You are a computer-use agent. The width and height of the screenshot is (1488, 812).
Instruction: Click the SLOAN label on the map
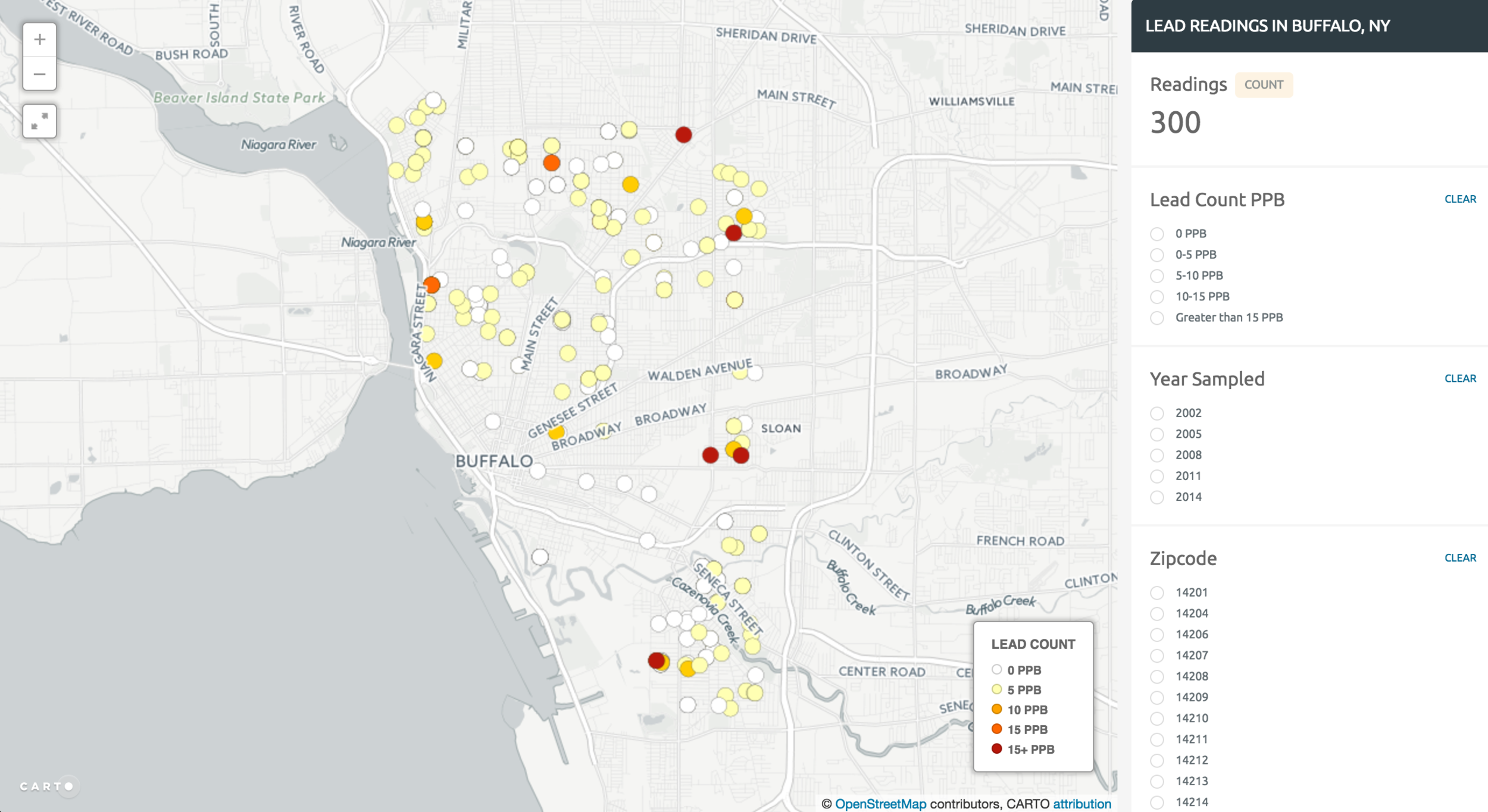pyautogui.click(x=781, y=428)
